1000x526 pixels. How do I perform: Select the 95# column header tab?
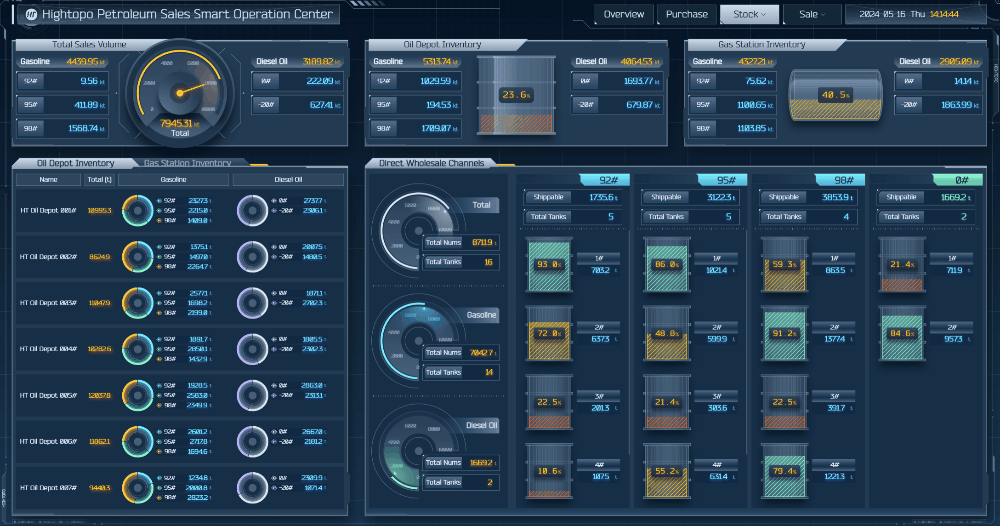tap(723, 180)
